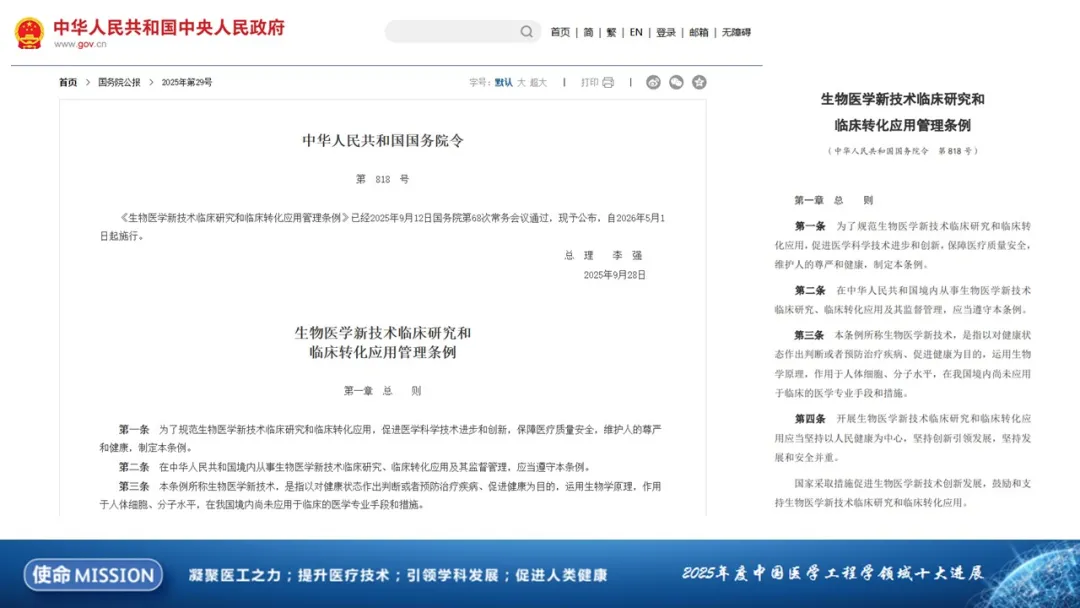Open the 字号 font size selector
The height and width of the screenshot is (608, 1080).
(480, 83)
